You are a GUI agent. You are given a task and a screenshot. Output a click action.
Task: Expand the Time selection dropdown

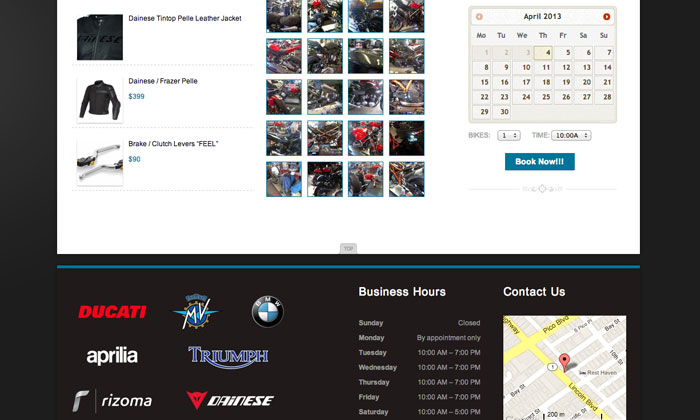point(571,135)
